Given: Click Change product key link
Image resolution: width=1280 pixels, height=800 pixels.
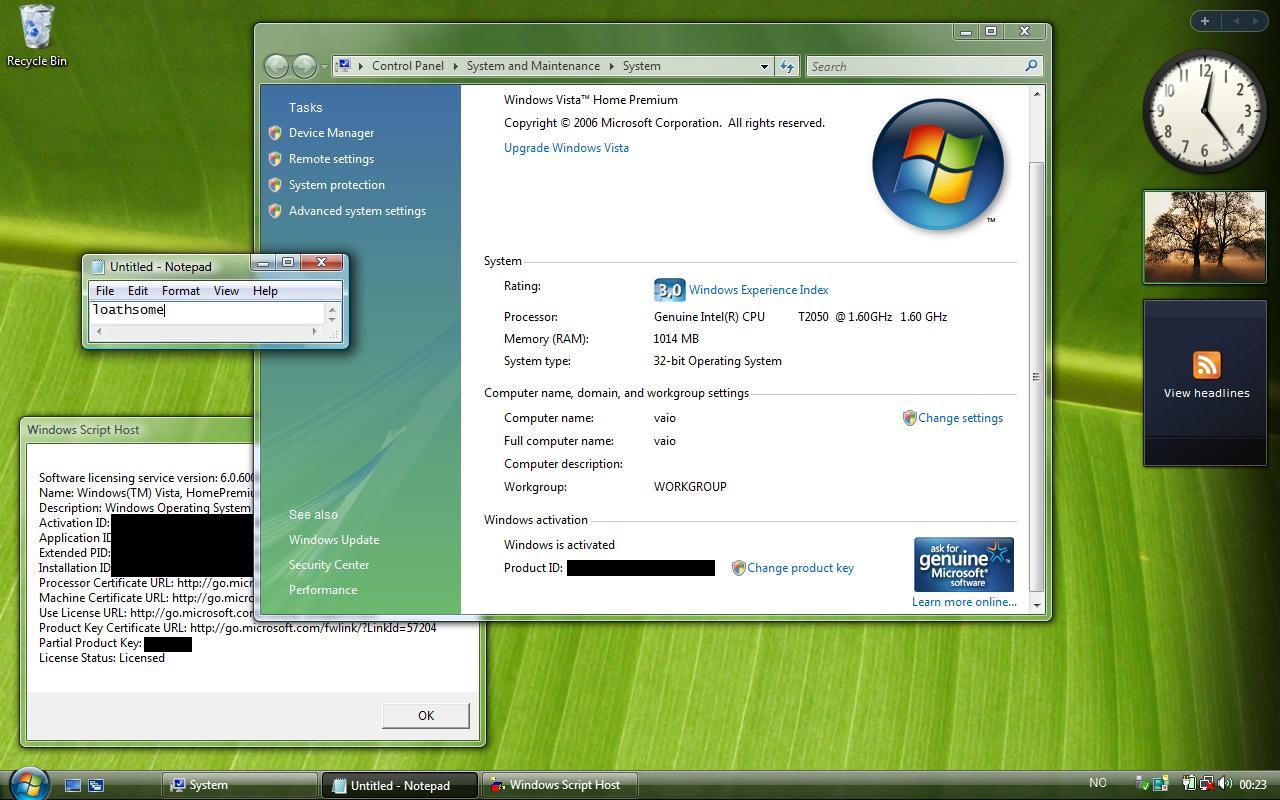Looking at the screenshot, I should click(x=800, y=568).
